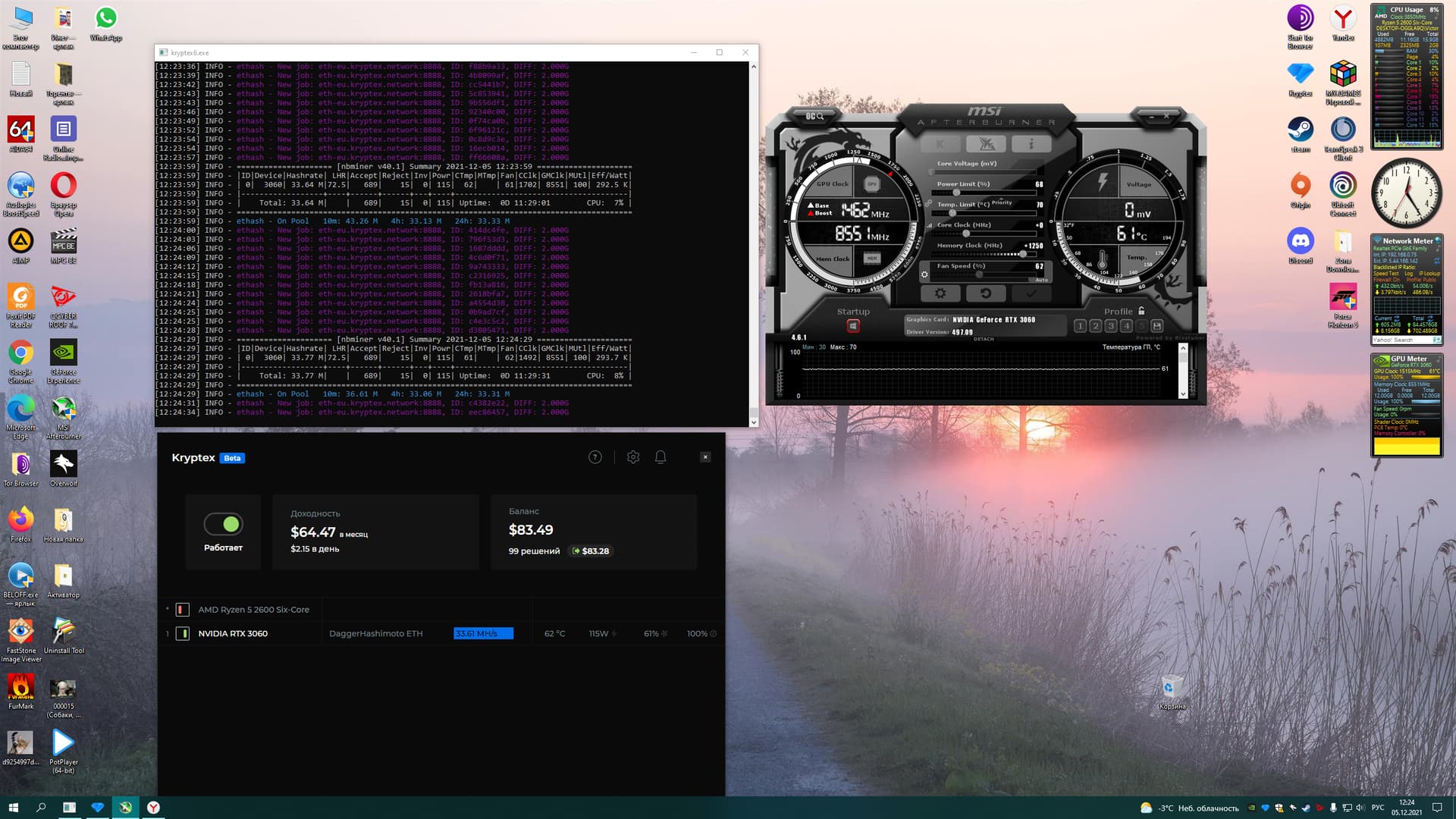Click the РУС language indicator
The height and width of the screenshot is (819, 1456).
1378,808
